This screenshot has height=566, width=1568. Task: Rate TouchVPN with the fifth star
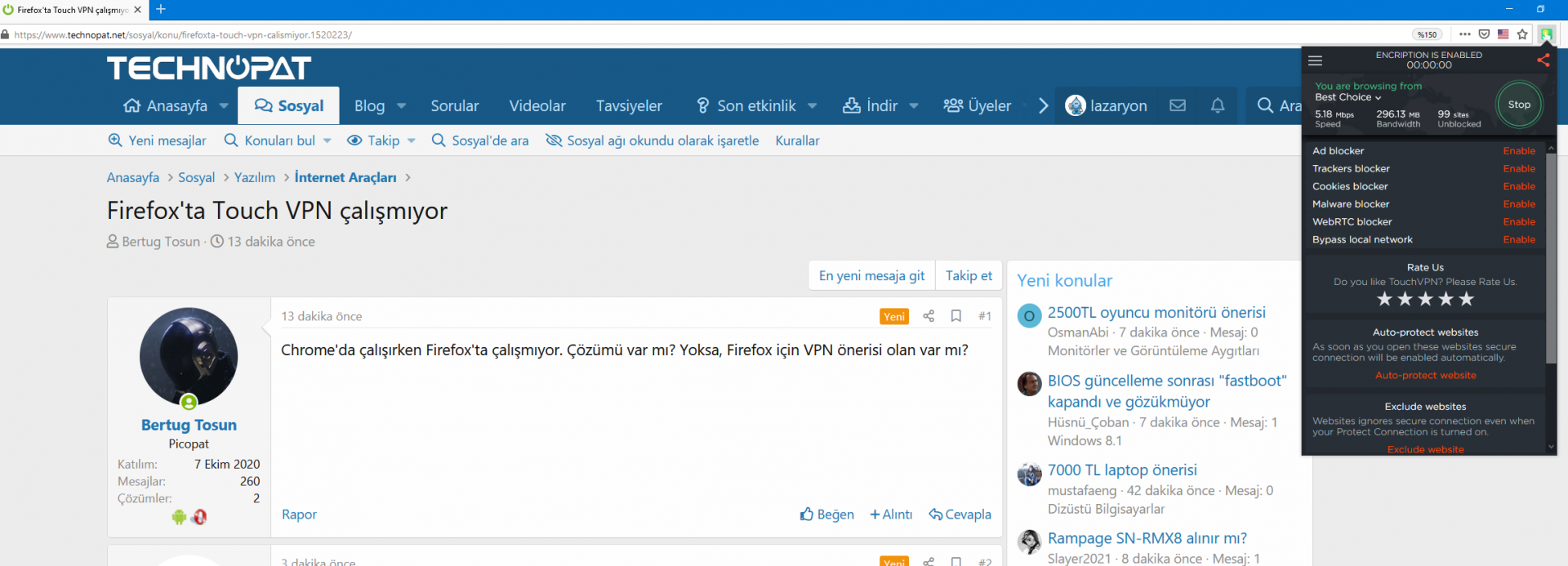click(x=1467, y=299)
